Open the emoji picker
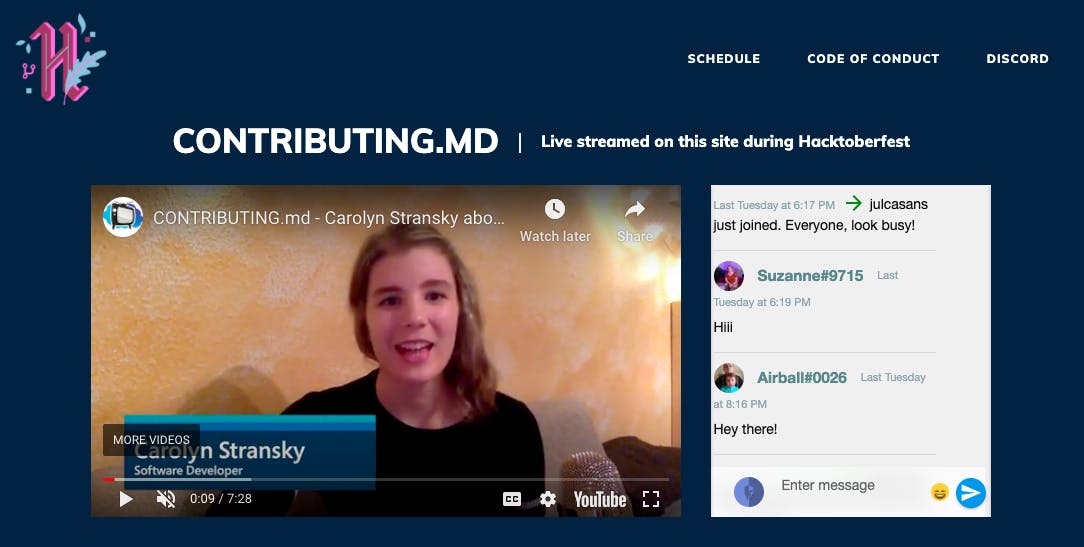Viewport: 1084px width, 547px height. point(940,492)
